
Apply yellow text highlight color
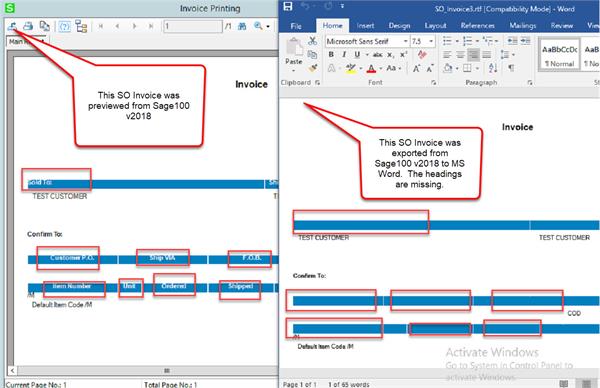tap(351, 68)
